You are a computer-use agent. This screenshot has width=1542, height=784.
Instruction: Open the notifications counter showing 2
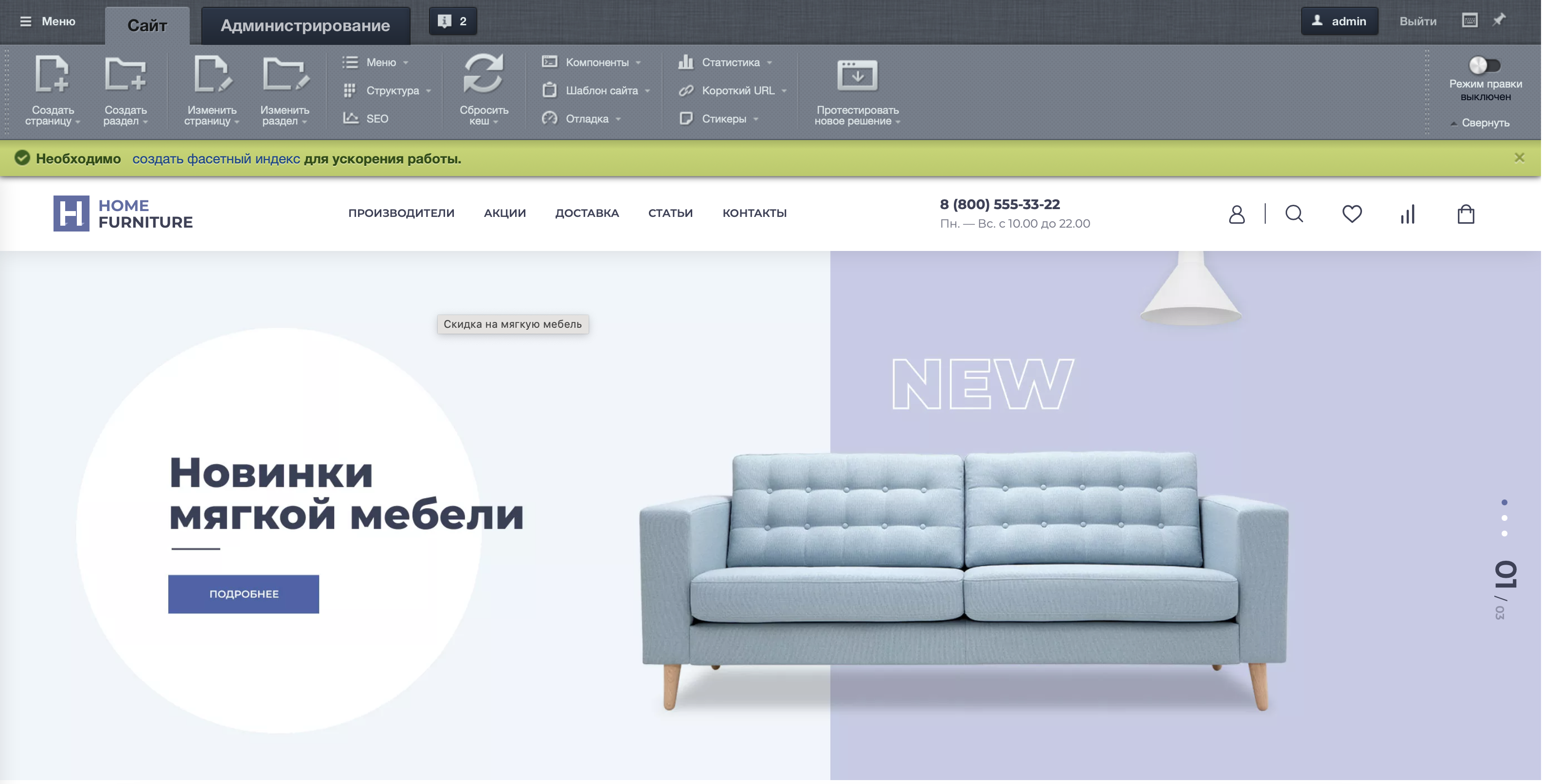tap(452, 21)
